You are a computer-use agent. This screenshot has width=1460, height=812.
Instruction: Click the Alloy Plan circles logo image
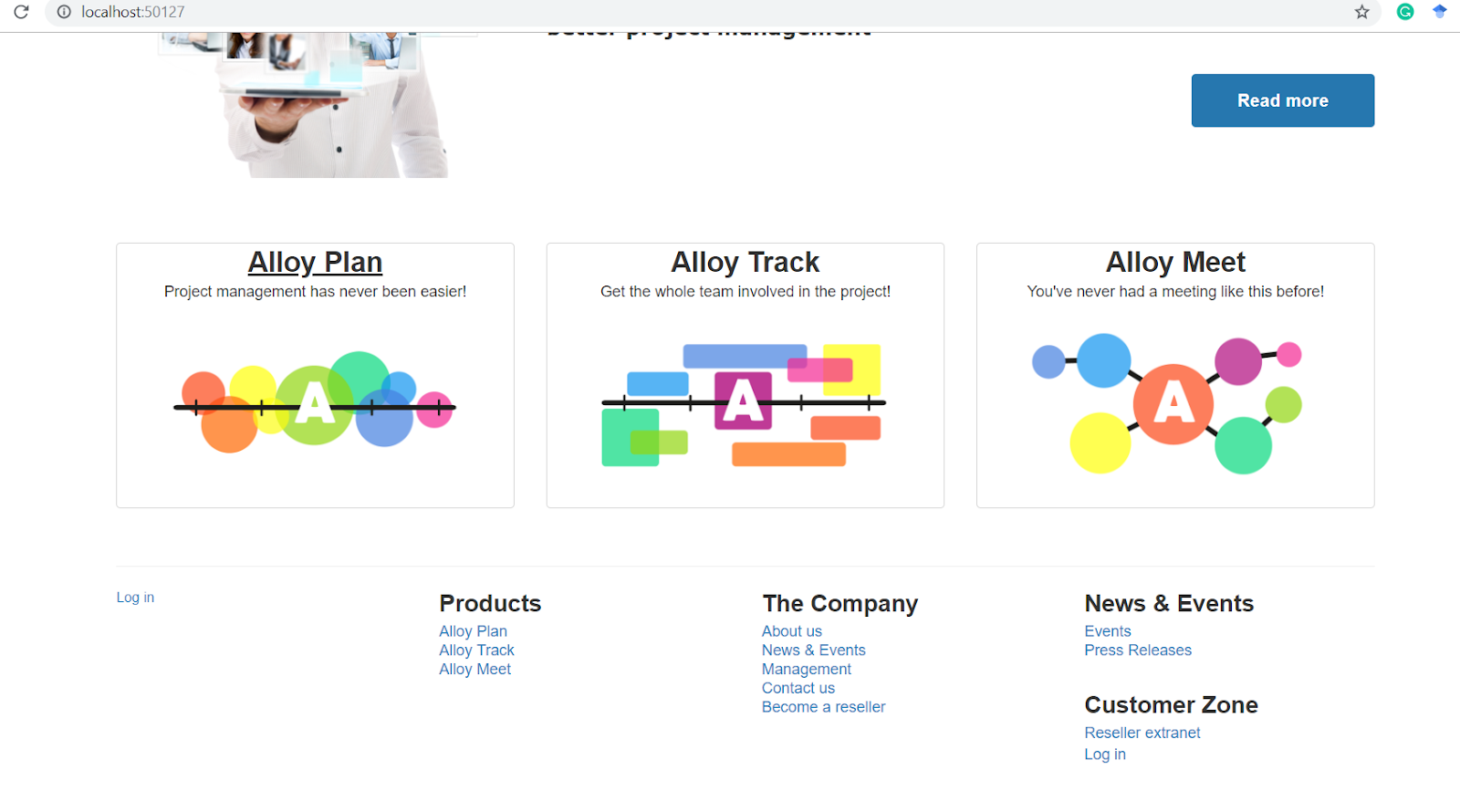click(x=315, y=402)
